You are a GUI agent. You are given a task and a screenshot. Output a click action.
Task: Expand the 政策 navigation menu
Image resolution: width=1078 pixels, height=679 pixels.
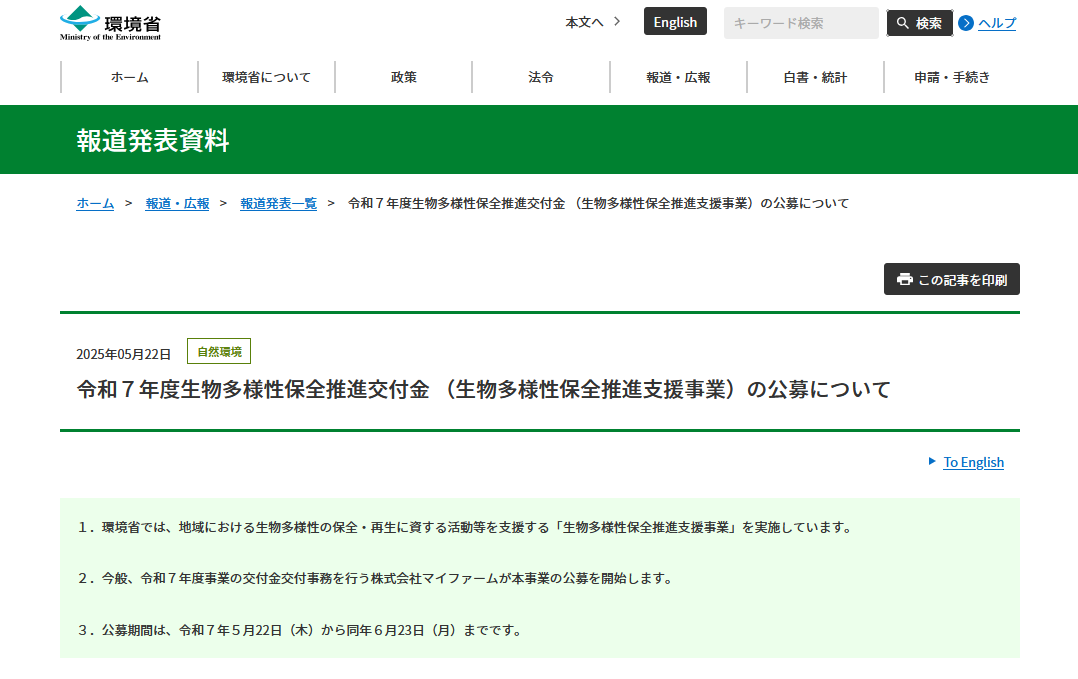(403, 77)
